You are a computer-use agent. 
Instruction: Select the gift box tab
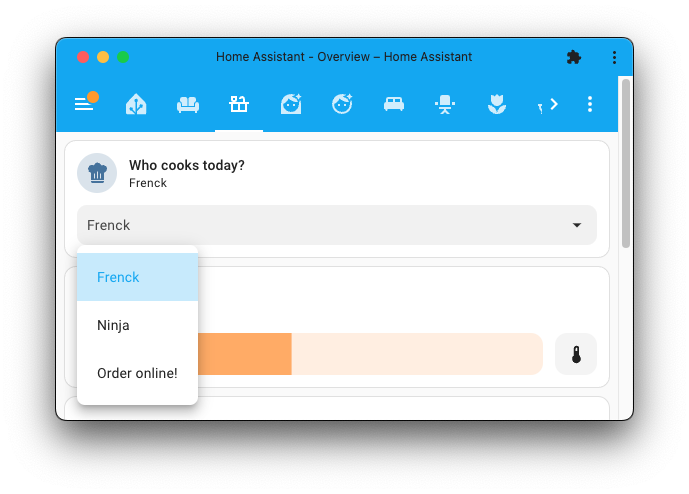click(x=239, y=104)
